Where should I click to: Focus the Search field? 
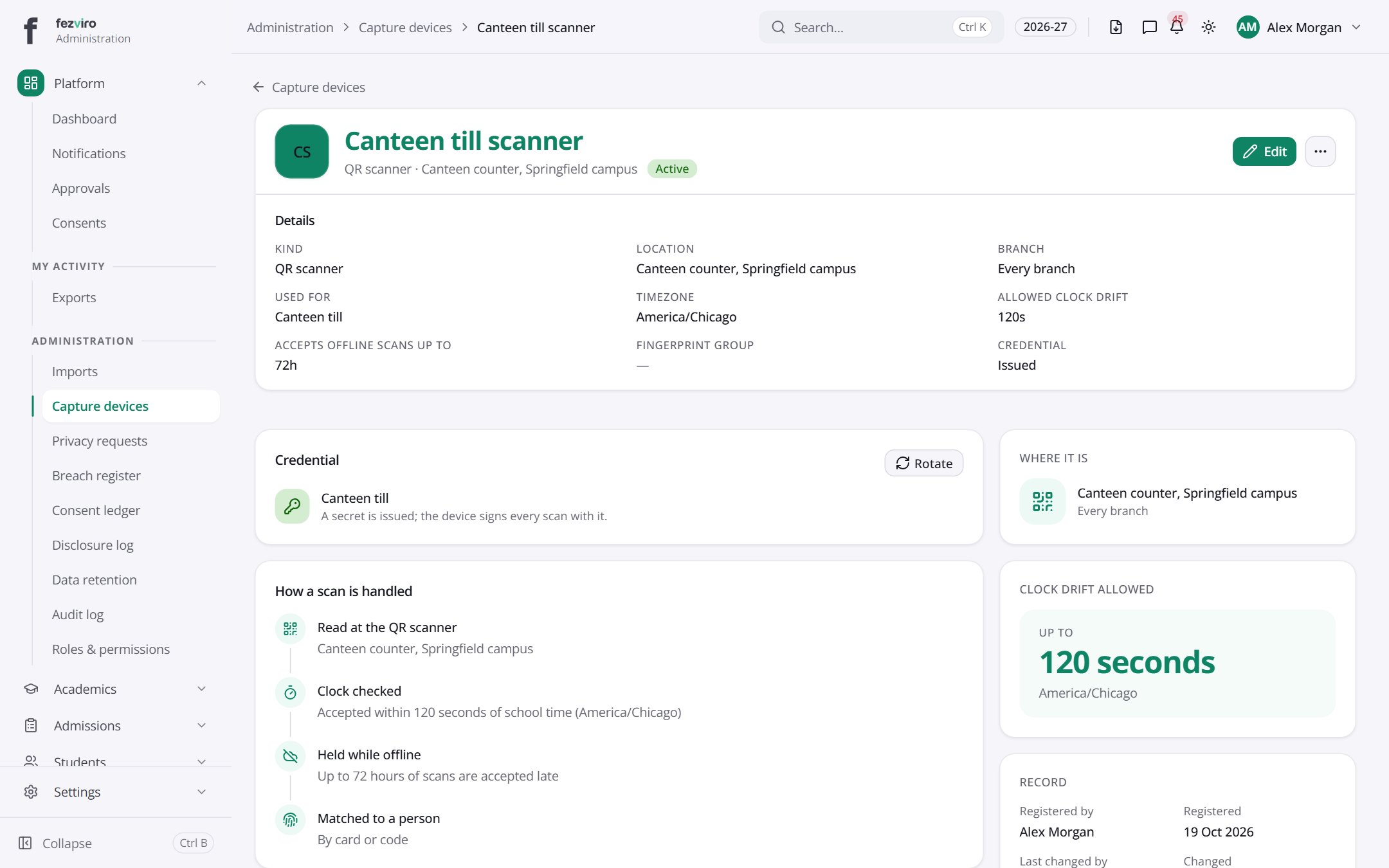pos(881,27)
